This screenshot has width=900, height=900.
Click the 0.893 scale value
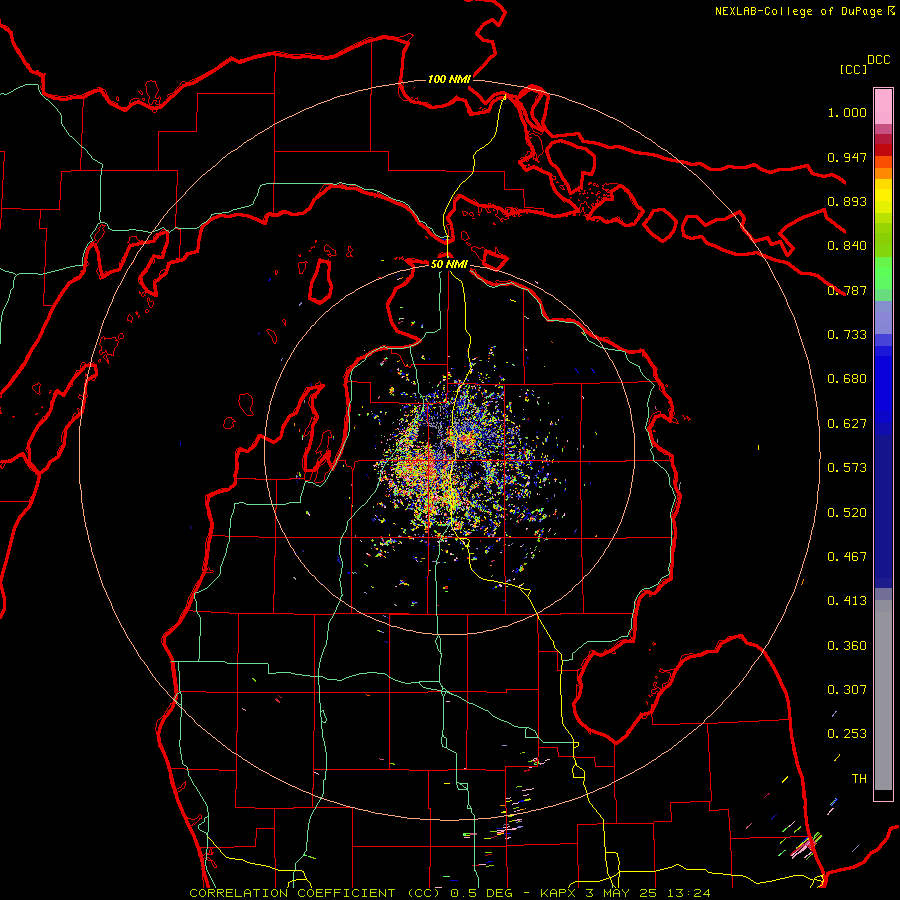click(847, 201)
